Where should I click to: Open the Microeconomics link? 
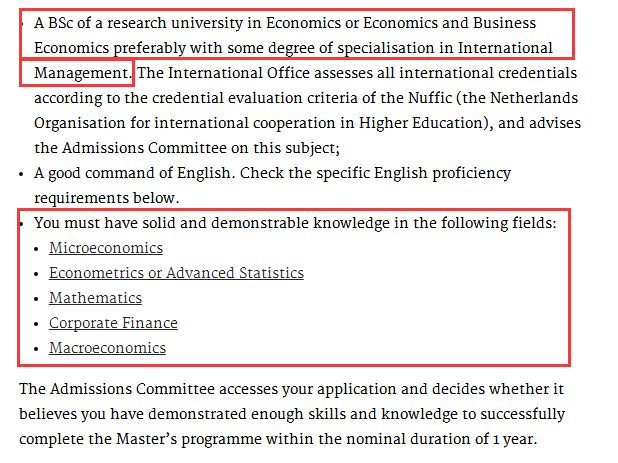(x=106, y=248)
